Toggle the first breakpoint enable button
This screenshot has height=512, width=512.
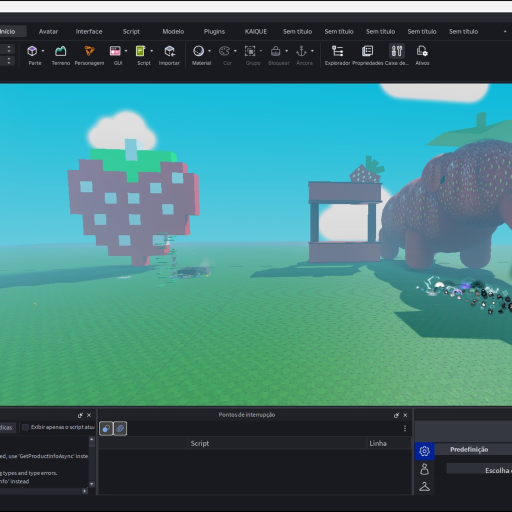106,428
